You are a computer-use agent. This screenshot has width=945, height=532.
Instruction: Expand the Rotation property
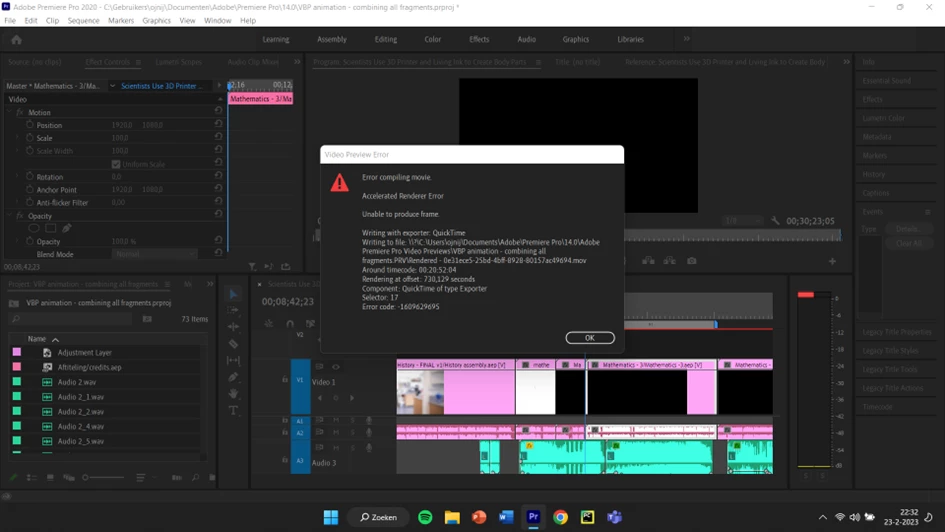click(x=17, y=177)
